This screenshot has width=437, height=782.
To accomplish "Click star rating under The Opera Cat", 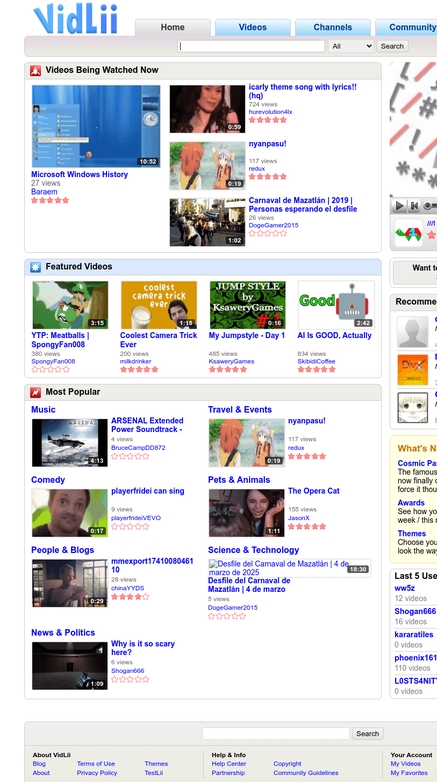I will coord(307,527).
